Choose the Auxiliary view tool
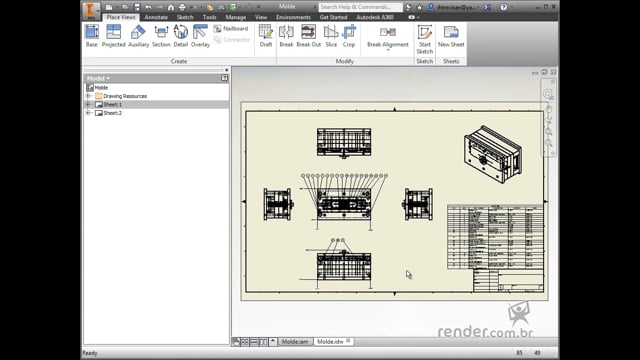Viewport: 640px width, 360px height. pyautogui.click(x=138, y=36)
